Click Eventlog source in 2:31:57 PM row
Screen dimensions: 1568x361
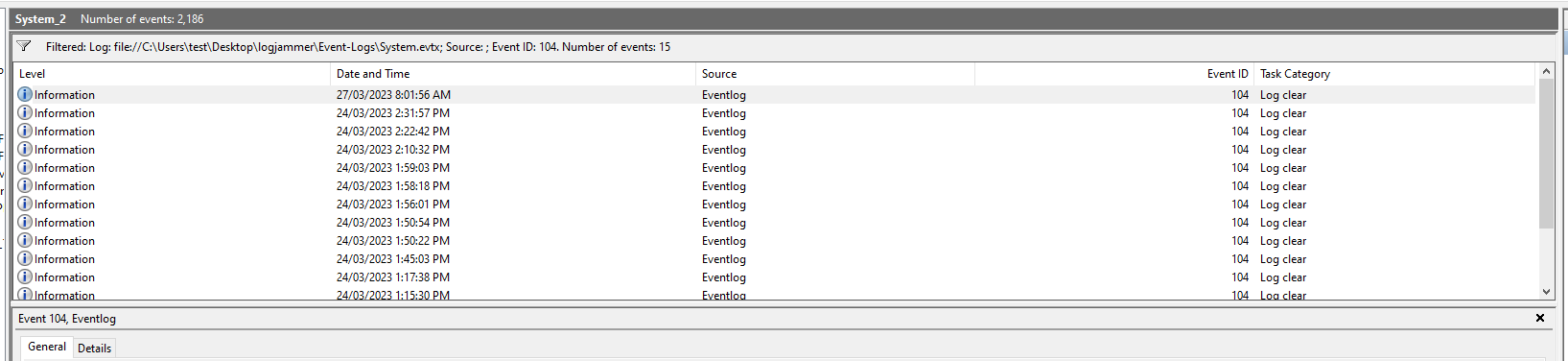pyautogui.click(x=724, y=113)
